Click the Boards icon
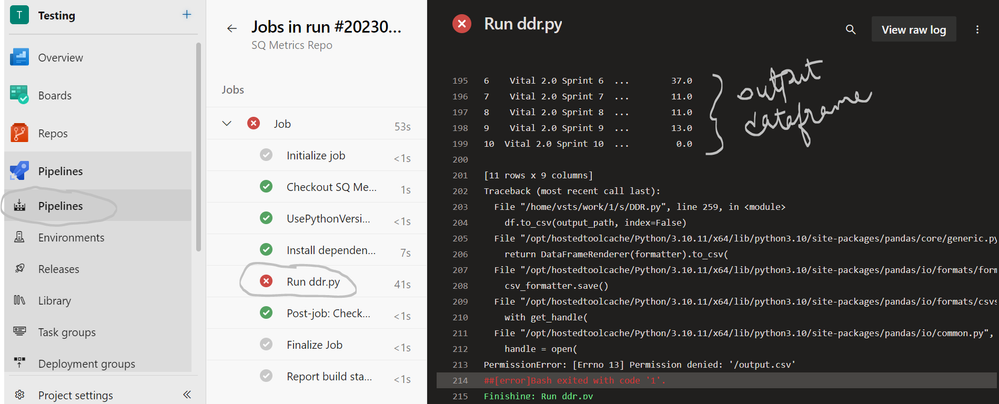 (20, 96)
